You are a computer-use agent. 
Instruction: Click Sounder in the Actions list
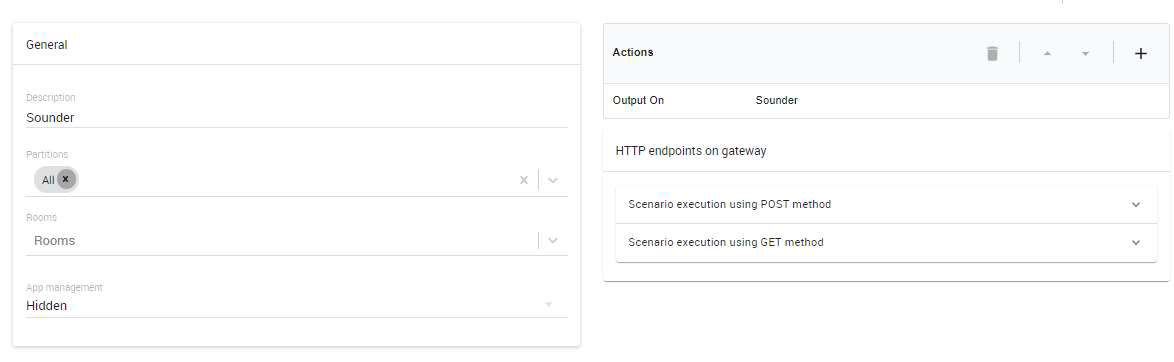coord(776,100)
